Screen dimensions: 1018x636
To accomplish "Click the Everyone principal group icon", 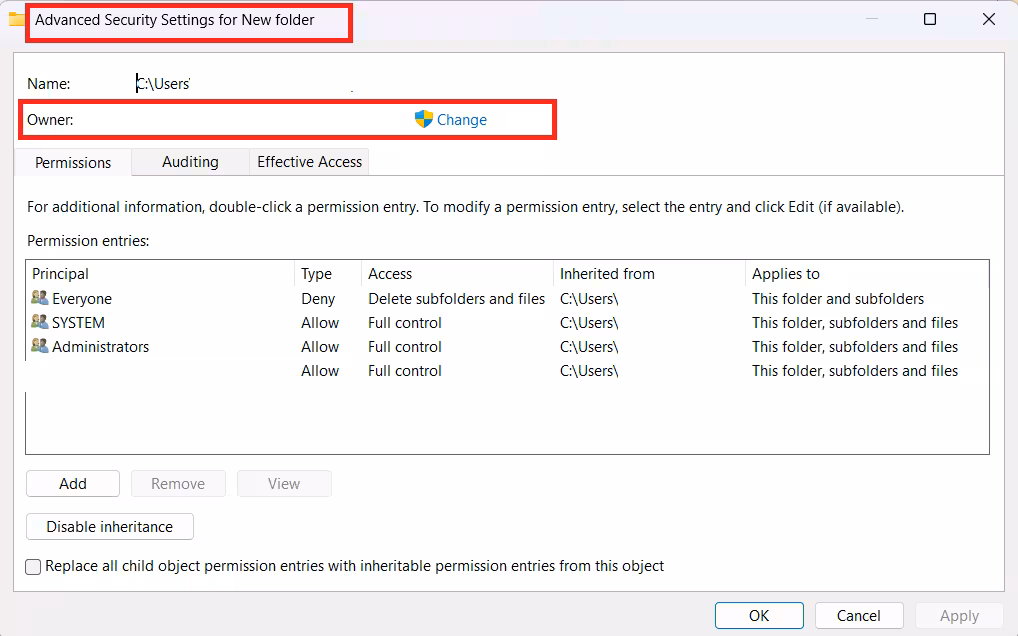I will click(x=40, y=298).
